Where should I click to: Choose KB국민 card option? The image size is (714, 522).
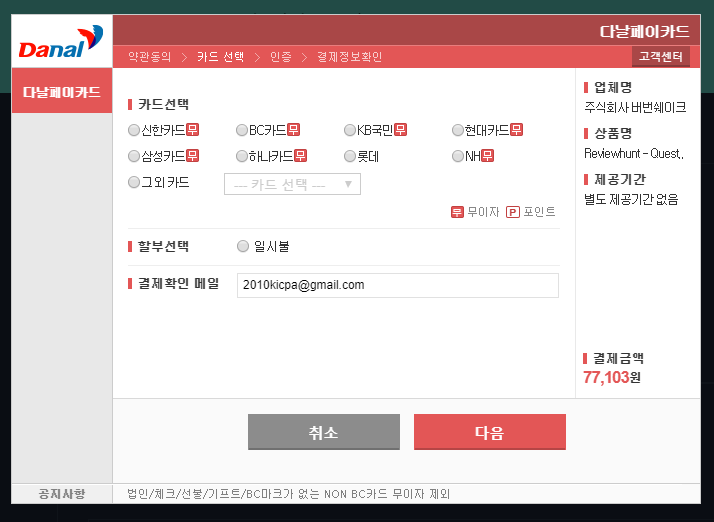pyautogui.click(x=349, y=130)
